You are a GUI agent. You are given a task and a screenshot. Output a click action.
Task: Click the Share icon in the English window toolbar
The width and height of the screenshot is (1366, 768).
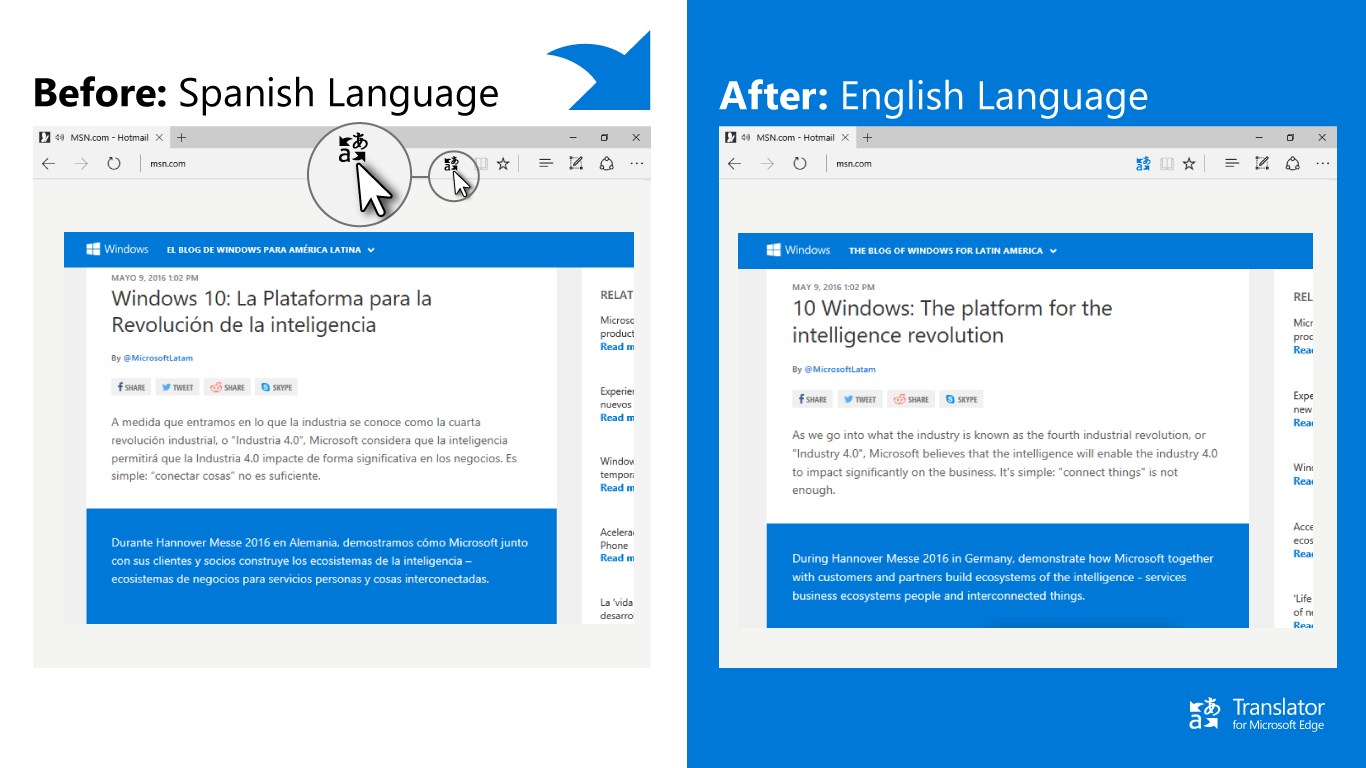(x=1292, y=164)
